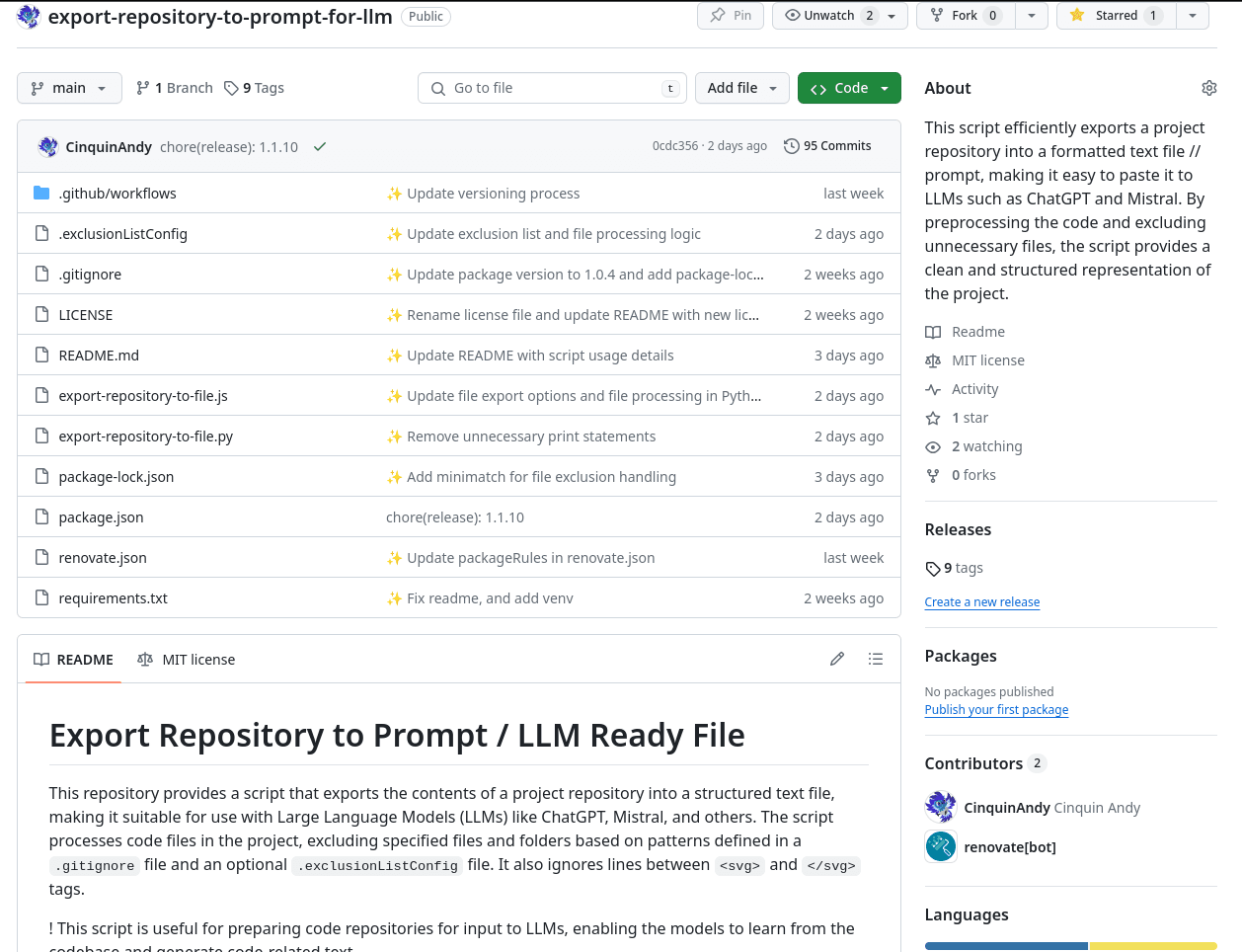The image size is (1242, 952).
Task: Click the About settings gear icon
Action: coord(1208,88)
